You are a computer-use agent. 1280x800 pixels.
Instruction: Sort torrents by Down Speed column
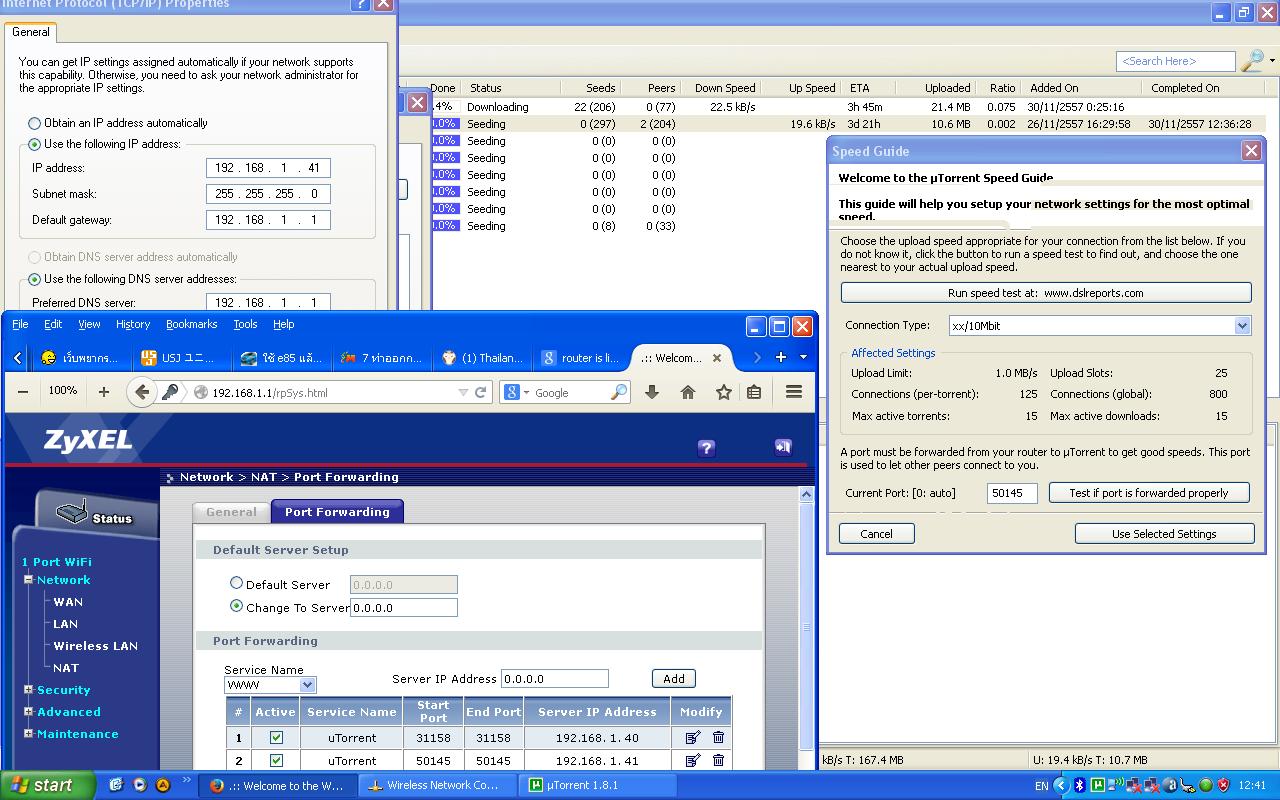click(725, 88)
